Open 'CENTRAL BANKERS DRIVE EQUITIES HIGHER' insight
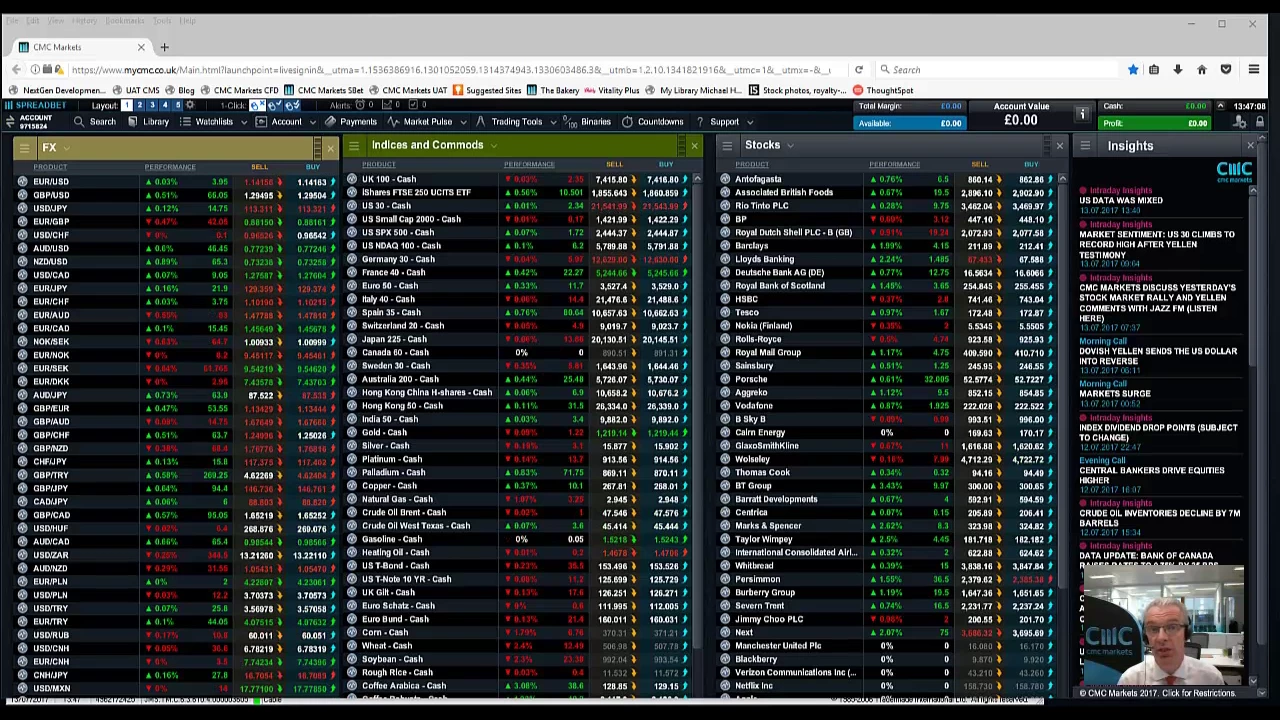This screenshot has height=720, width=1280. click(1151, 475)
